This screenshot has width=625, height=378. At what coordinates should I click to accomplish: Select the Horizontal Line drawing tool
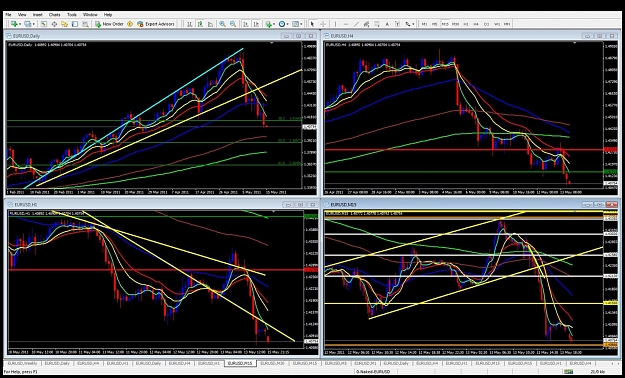click(346, 24)
